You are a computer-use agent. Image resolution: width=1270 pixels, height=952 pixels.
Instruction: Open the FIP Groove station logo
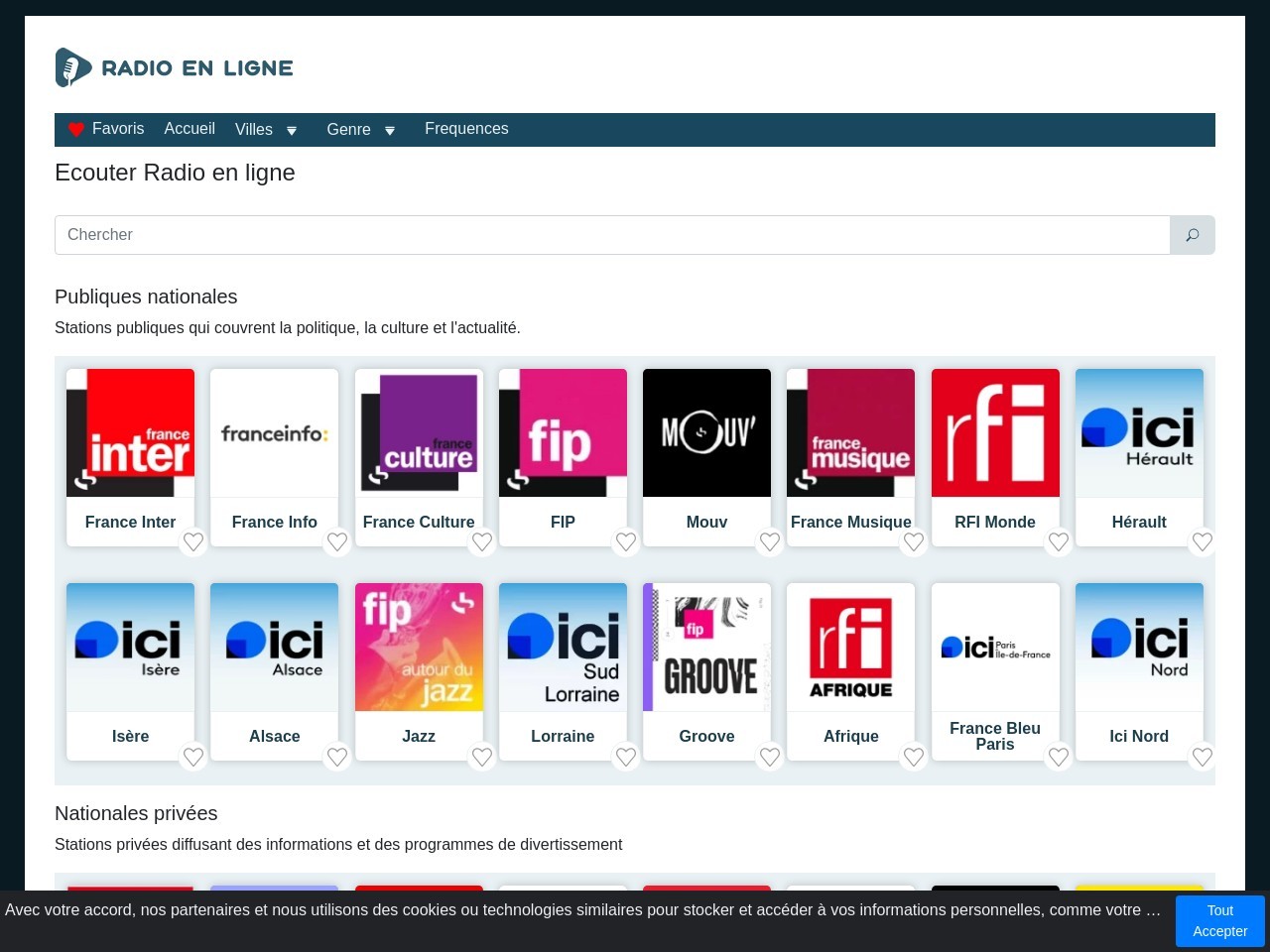click(x=706, y=647)
